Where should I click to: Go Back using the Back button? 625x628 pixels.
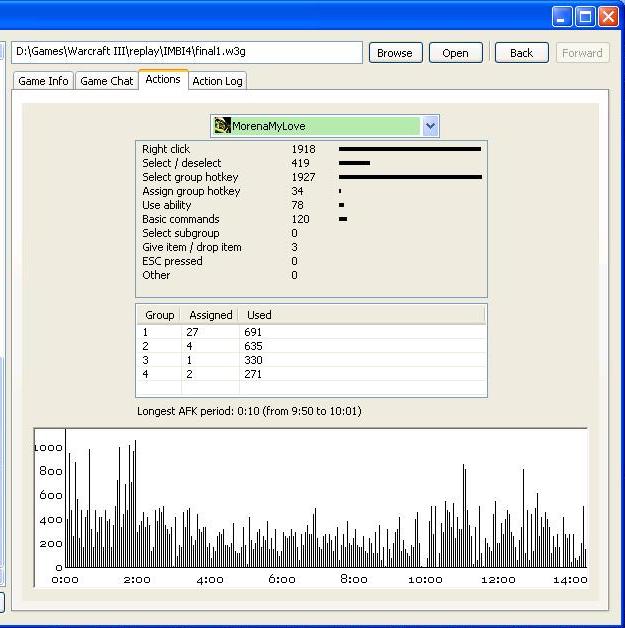point(521,53)
